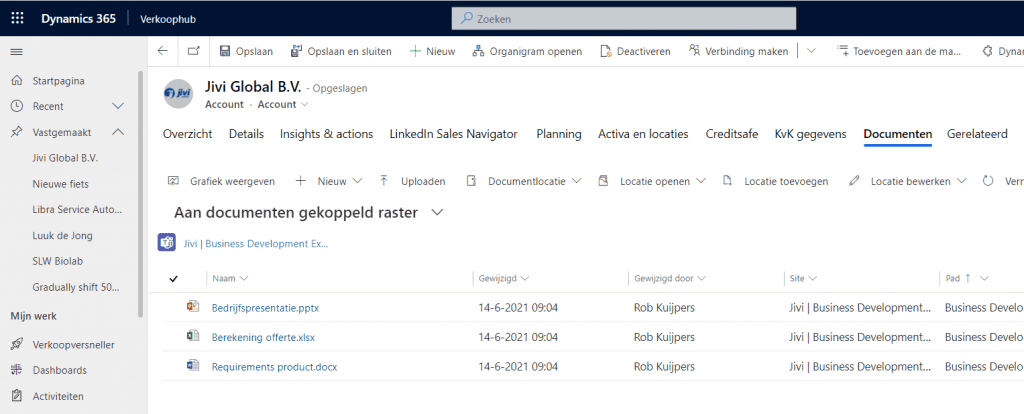Click the Teams icon beside Jivi location

point(167,243)
